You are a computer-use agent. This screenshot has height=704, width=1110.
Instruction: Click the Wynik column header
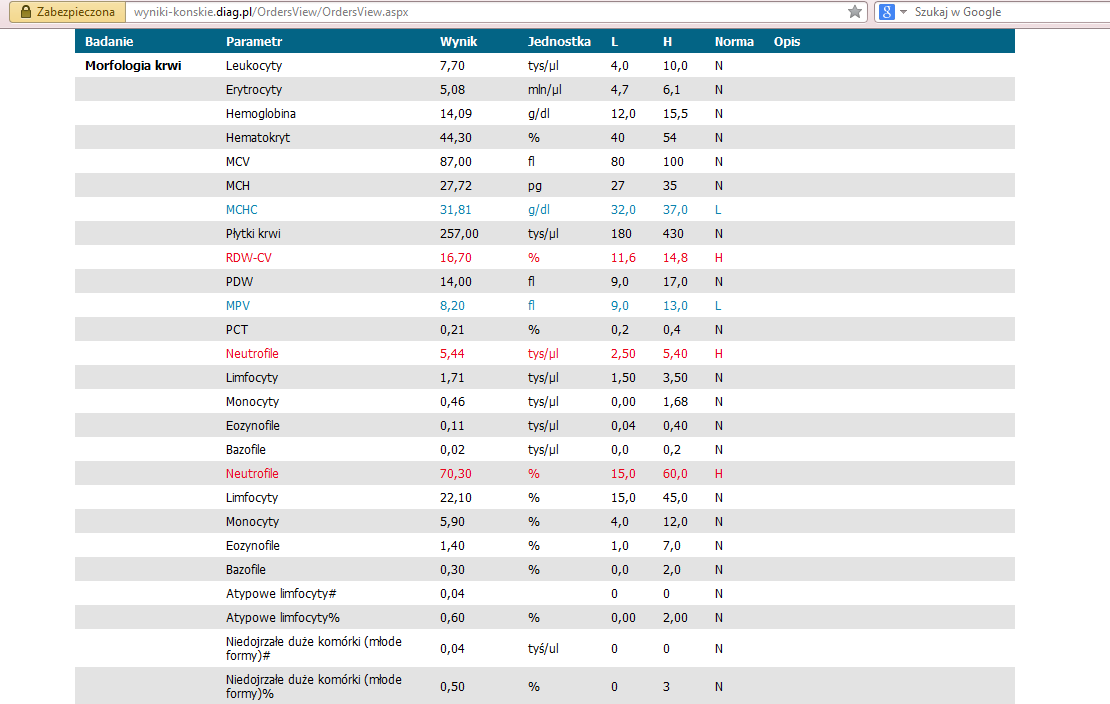459,42
